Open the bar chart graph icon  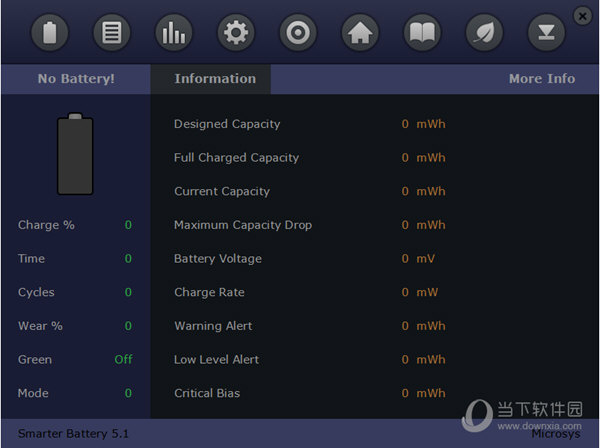173,33
